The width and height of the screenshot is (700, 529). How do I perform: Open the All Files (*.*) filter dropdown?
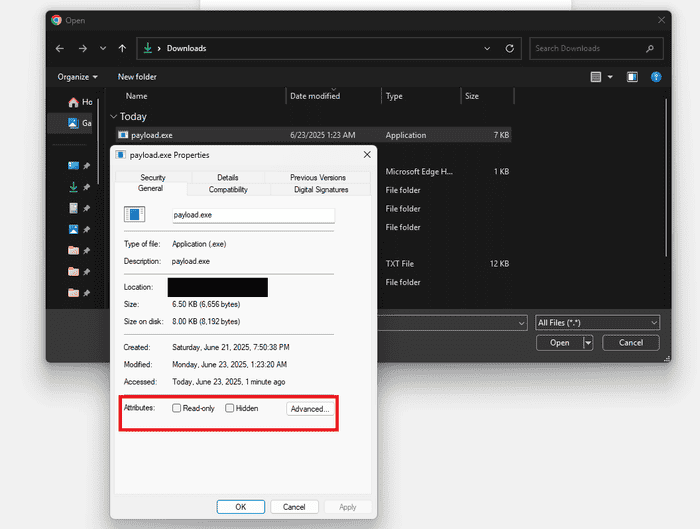pyautogui.click(x=597, y=323)
